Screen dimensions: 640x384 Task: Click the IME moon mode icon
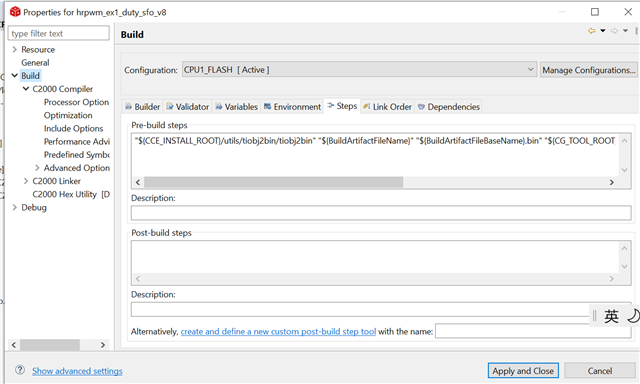(633, 316)
